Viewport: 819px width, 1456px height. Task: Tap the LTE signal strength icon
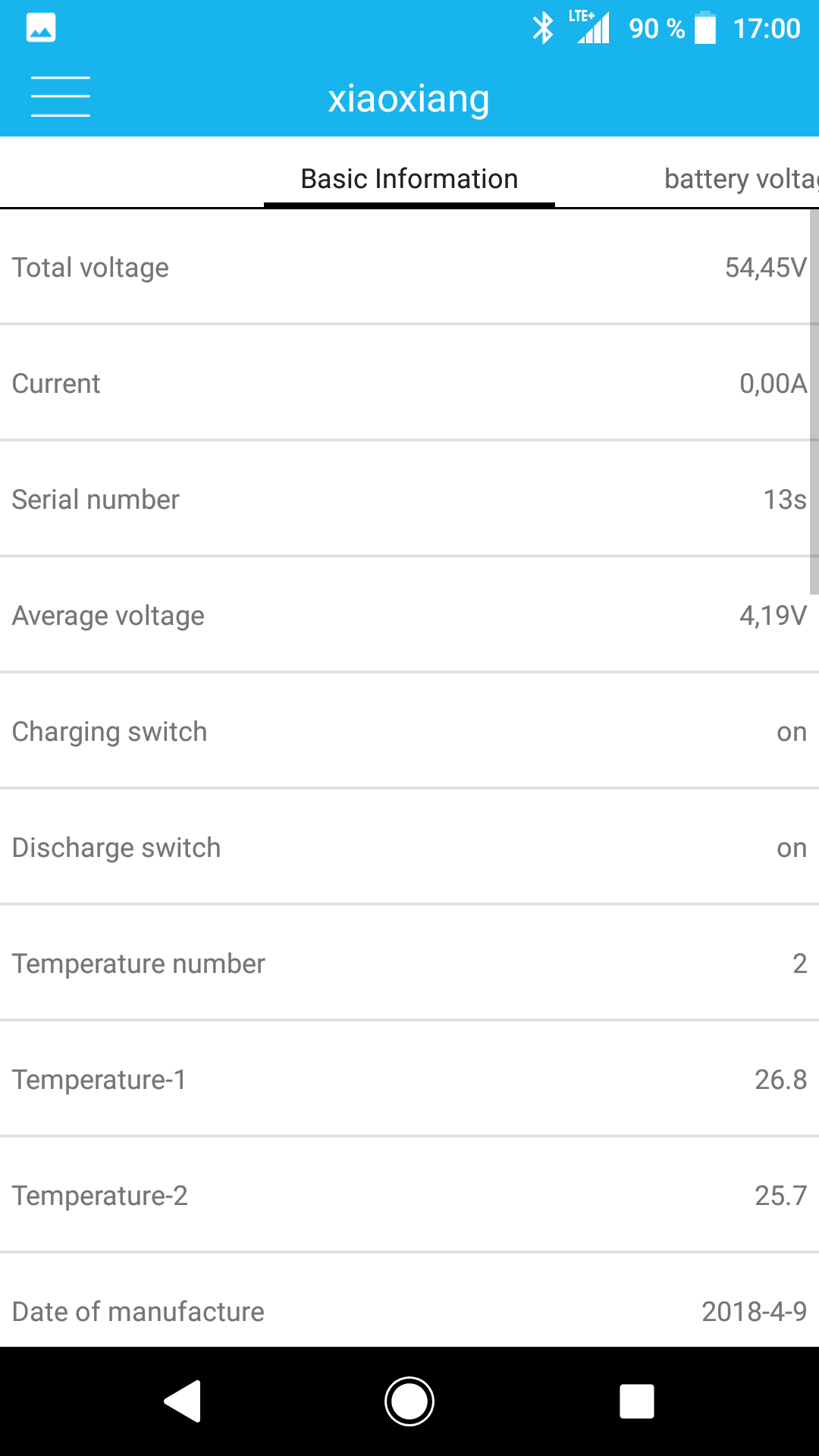tap(591, 27)
